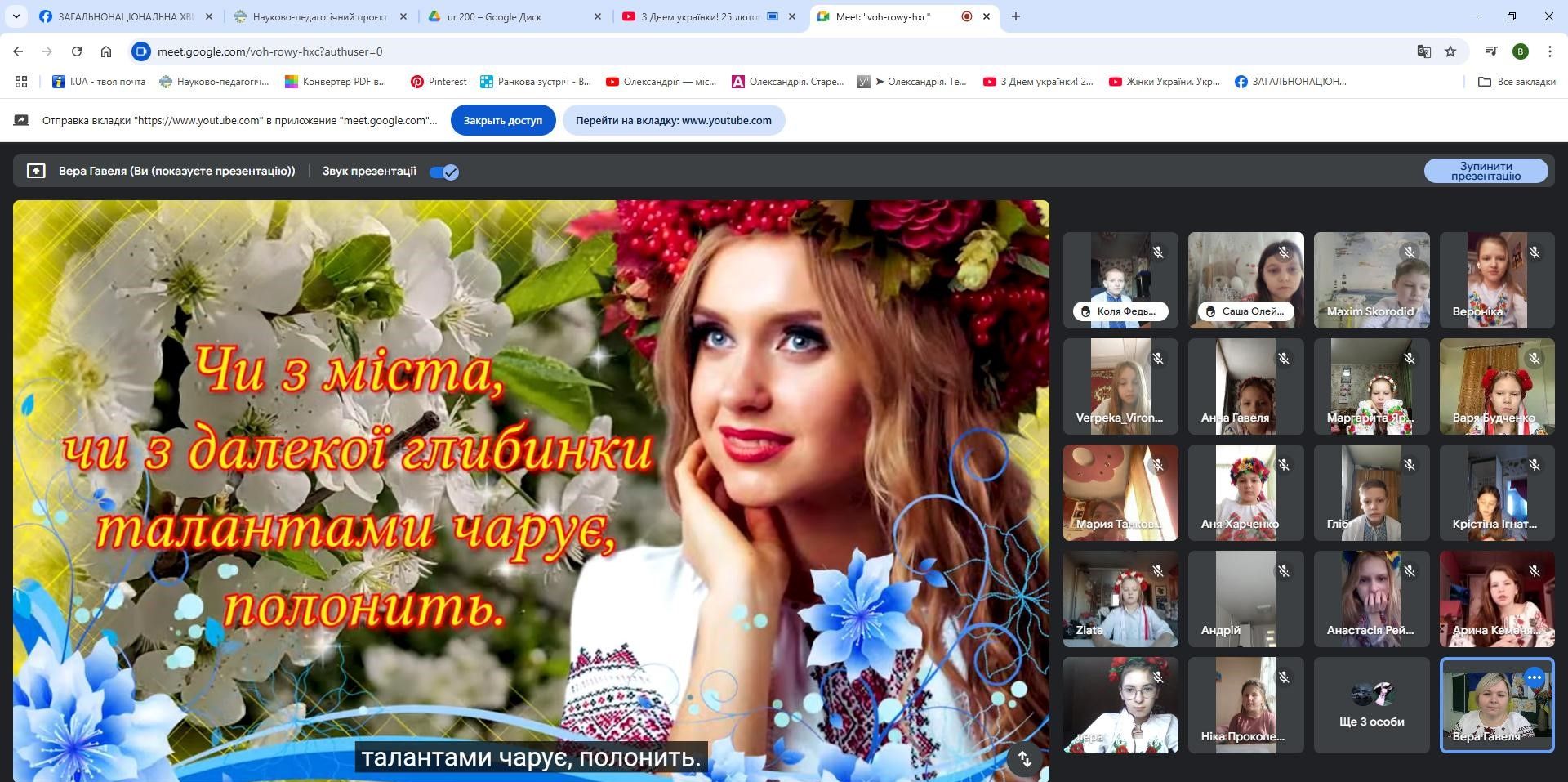The image size is (1568, 782).
Task: Open the apps grid in bookmarks bar
Action: tap(21, 82)
